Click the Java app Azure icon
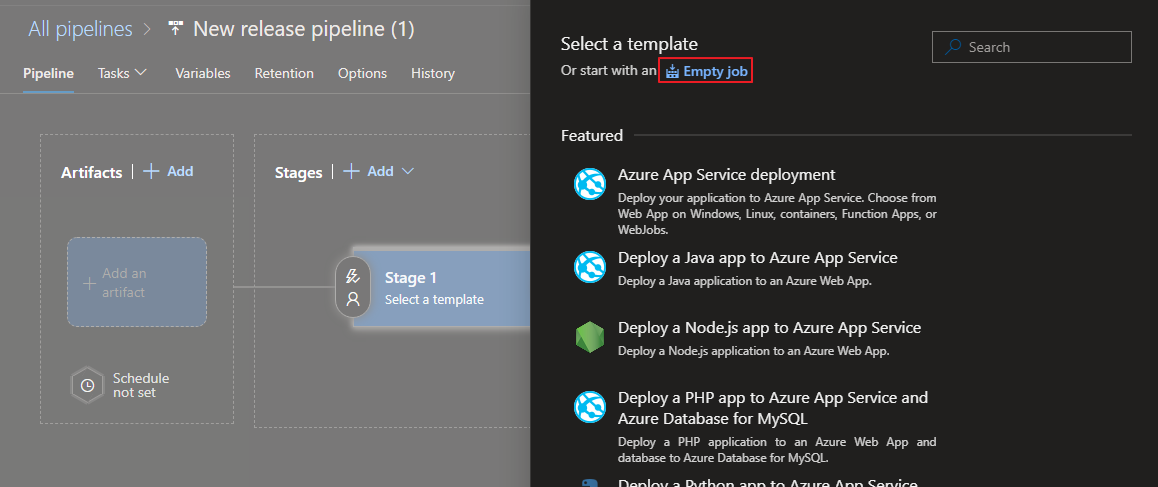This screenshot has height=487, width=1158. 590,267
